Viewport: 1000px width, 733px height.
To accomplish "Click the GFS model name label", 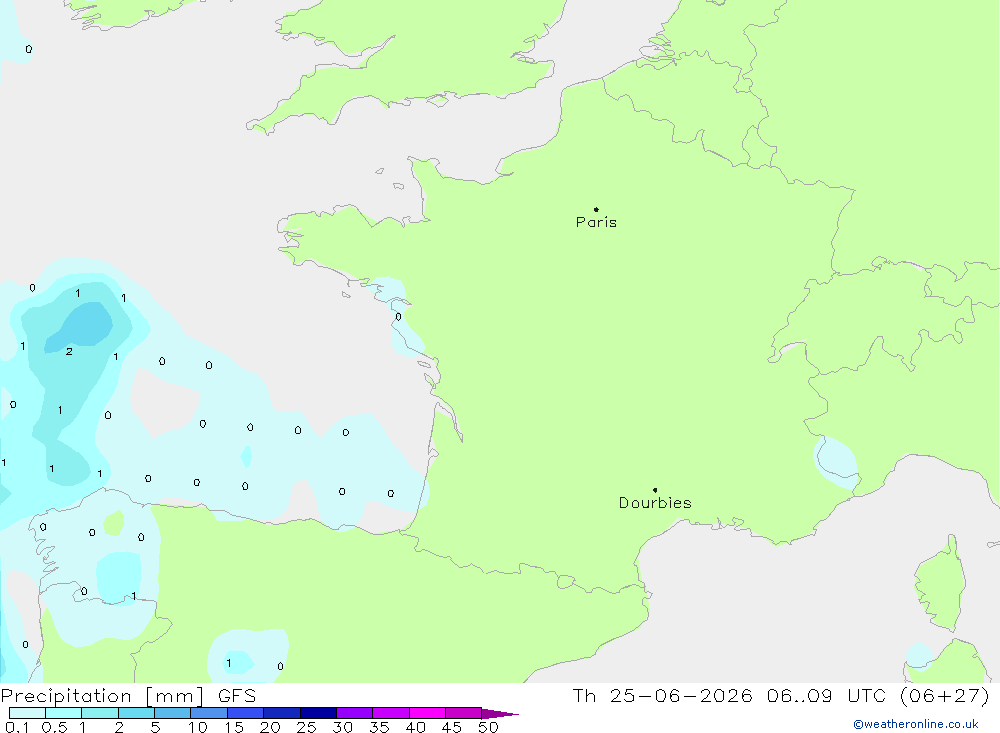I will tap(237, 696).
